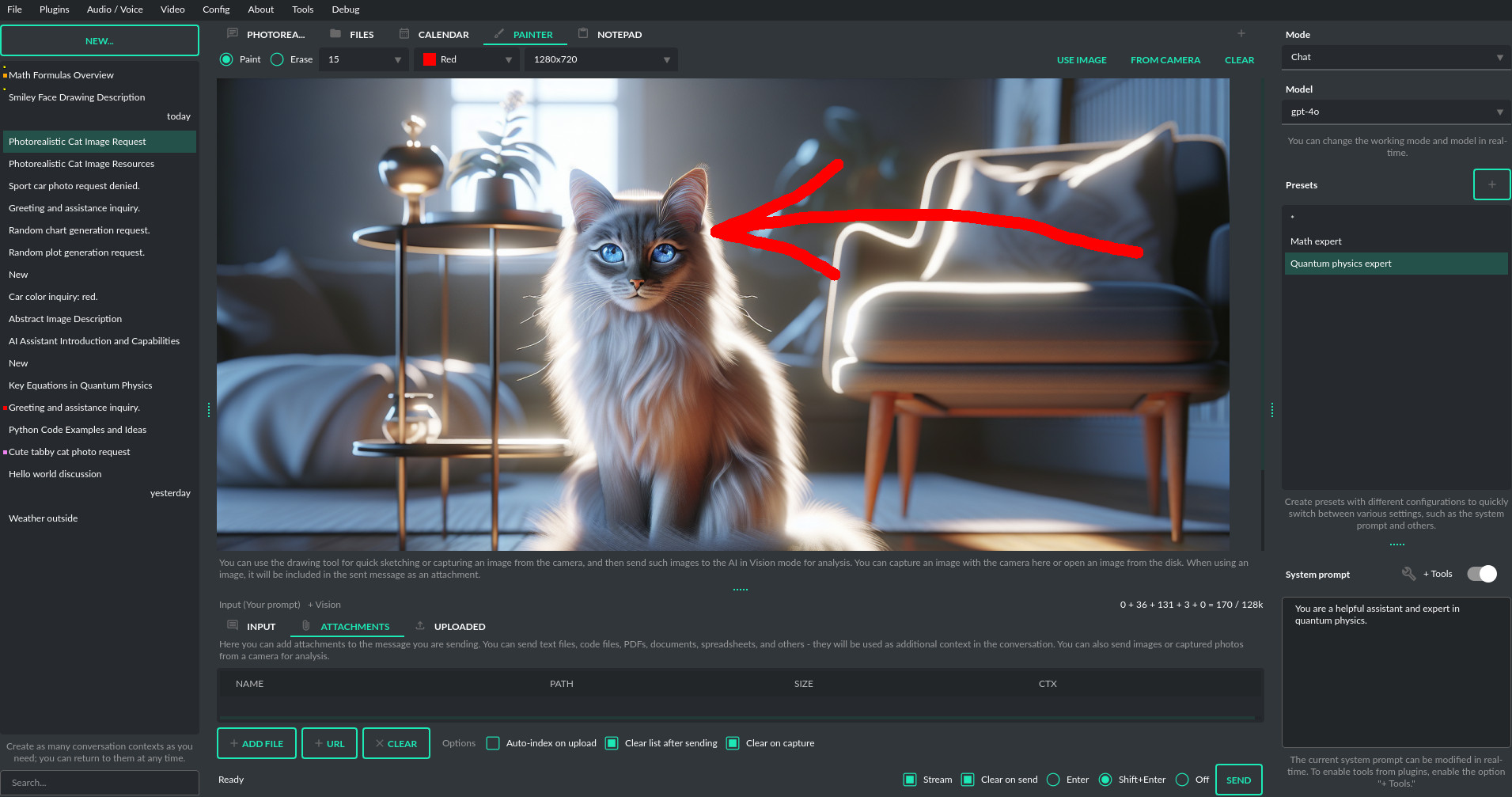Screen dimensions: 1512x797
Task: Click the wrench icon beside Tools label
Action: 1408,574
